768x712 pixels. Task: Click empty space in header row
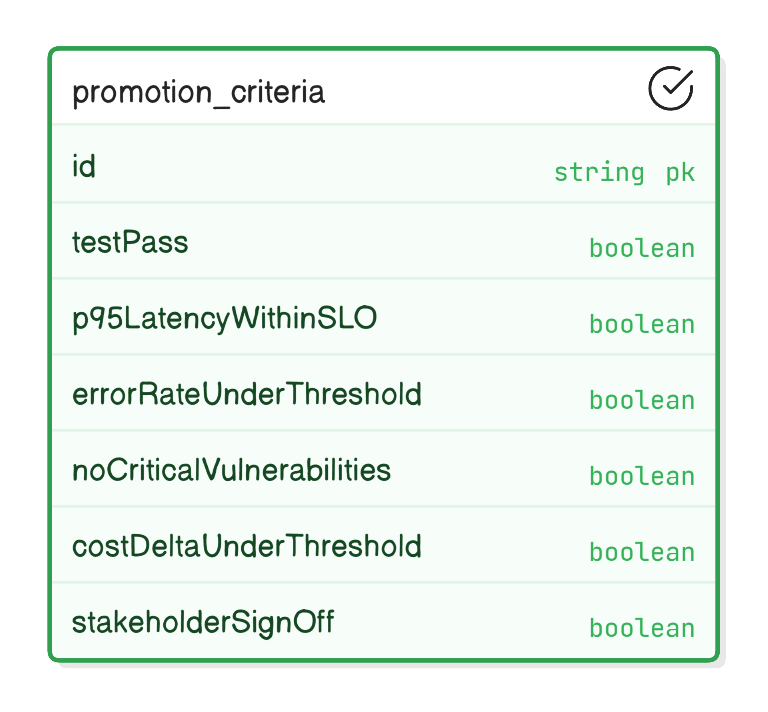[485, 88]
